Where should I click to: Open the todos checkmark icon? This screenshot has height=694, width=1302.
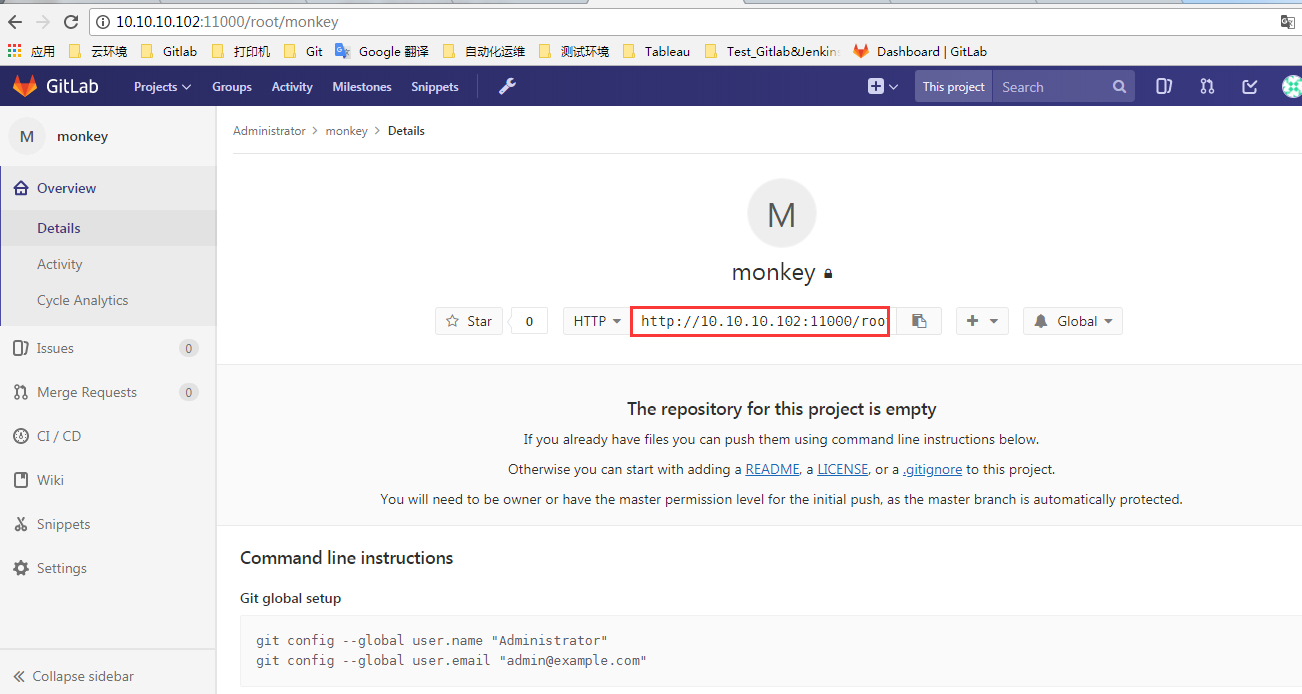[x=1250, y=87]
